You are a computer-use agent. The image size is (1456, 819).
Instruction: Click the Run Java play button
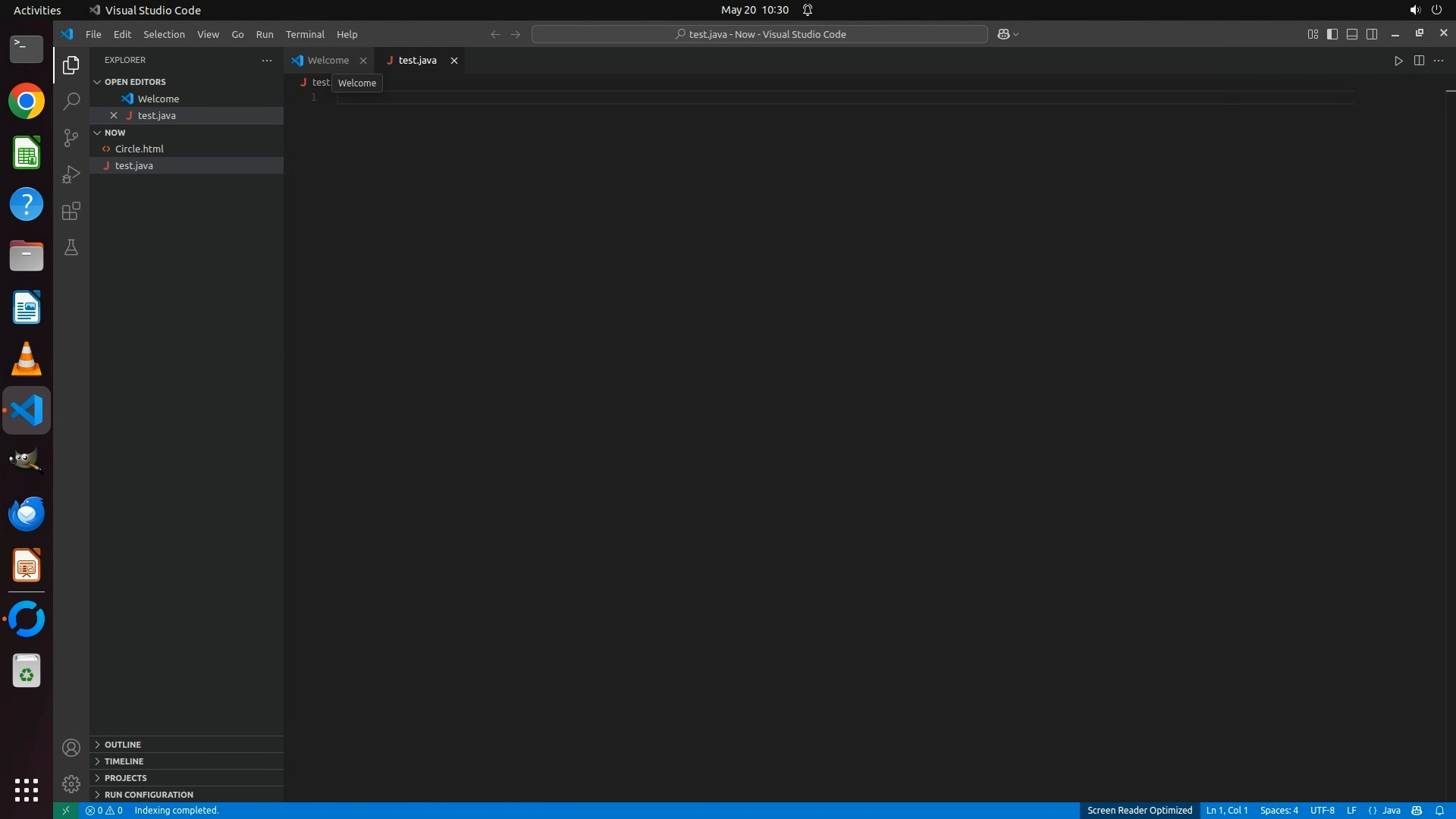[x=1398, y=61]
